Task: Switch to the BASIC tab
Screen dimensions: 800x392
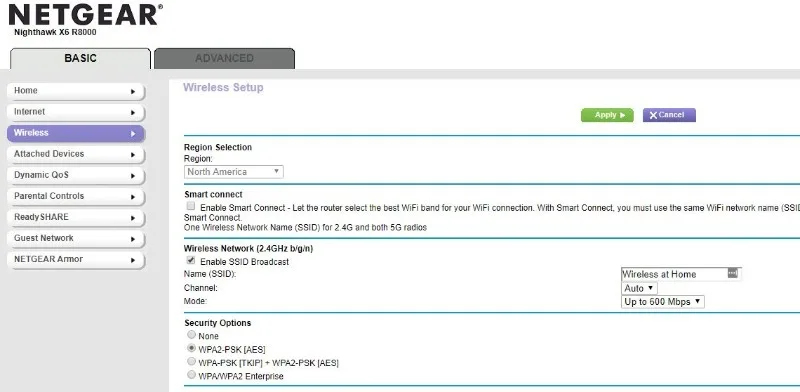Action: pos(80,58)
